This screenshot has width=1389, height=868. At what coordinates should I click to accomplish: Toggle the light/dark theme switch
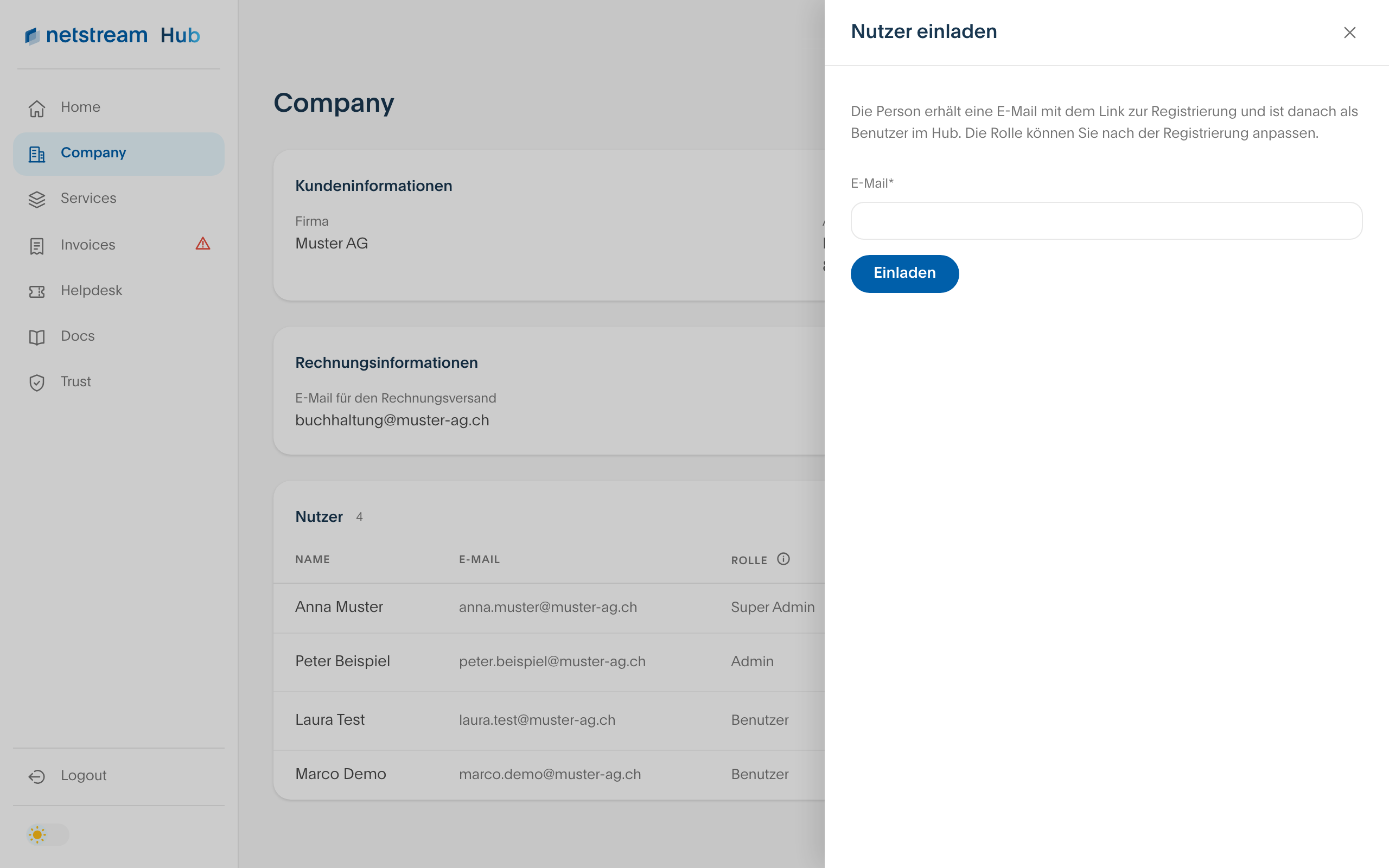48,834
